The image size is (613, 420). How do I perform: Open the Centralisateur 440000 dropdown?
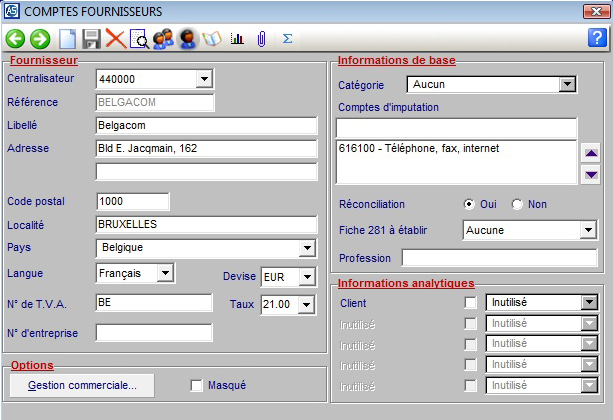tap(204, 79)
